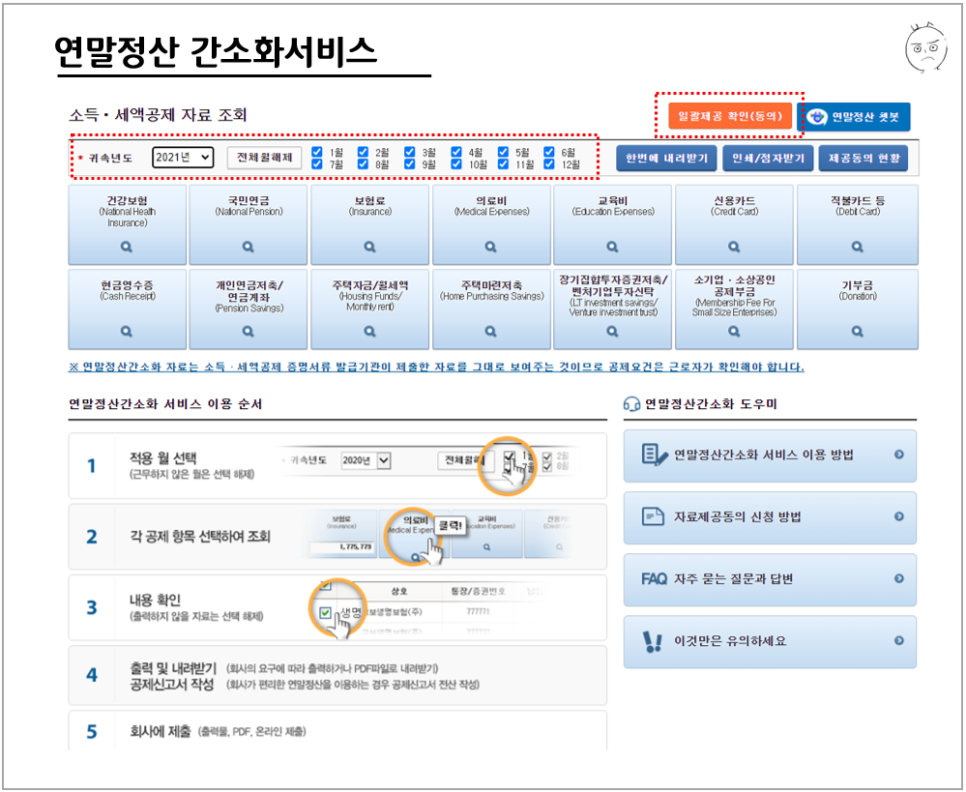
Task: Toggle the 6월 month checkbox
Action: pyautogui.click(x=549, y=152)
